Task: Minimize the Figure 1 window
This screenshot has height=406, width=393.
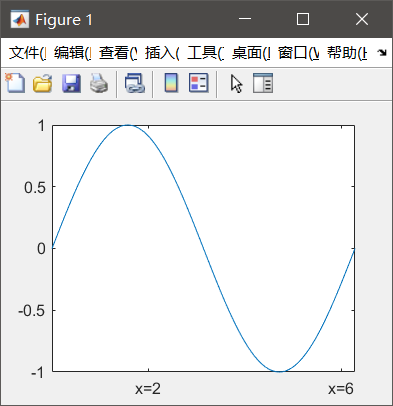Action: coord(245,19)
